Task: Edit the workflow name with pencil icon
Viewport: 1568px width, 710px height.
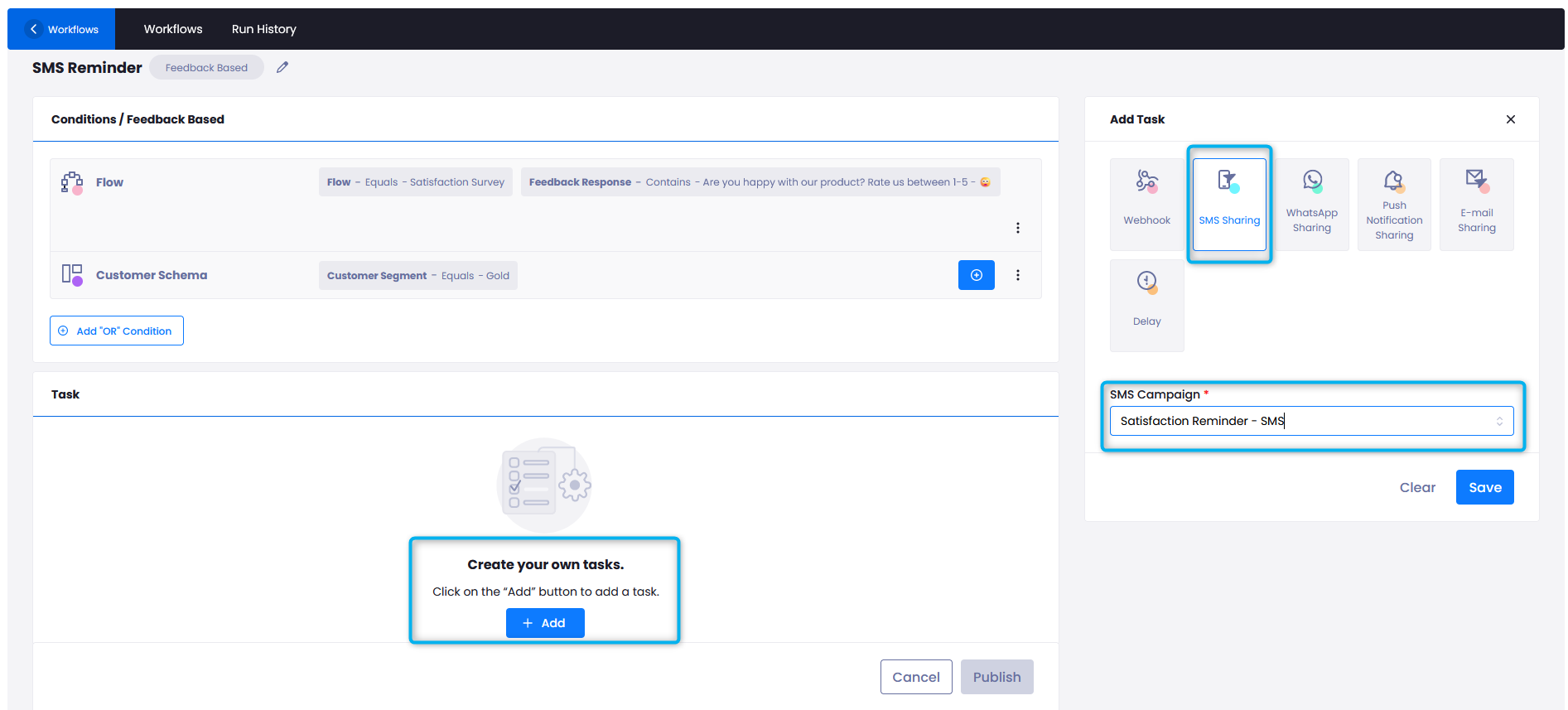Action: (282, 67)
